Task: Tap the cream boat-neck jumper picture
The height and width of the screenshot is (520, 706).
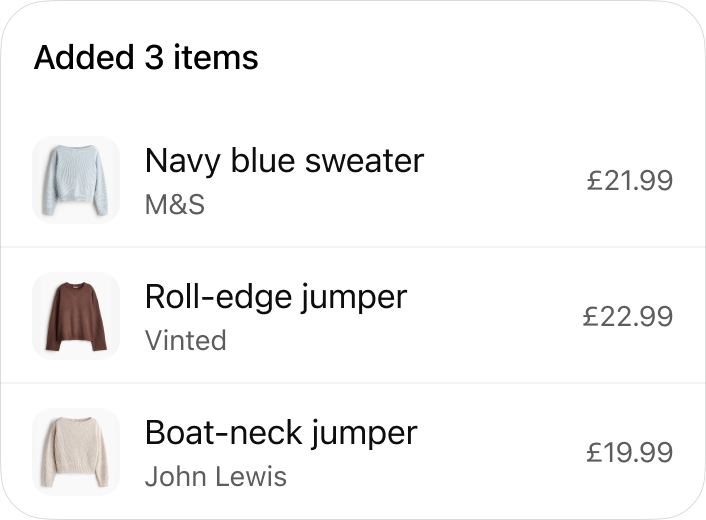Action: click(x=76, y=452)
